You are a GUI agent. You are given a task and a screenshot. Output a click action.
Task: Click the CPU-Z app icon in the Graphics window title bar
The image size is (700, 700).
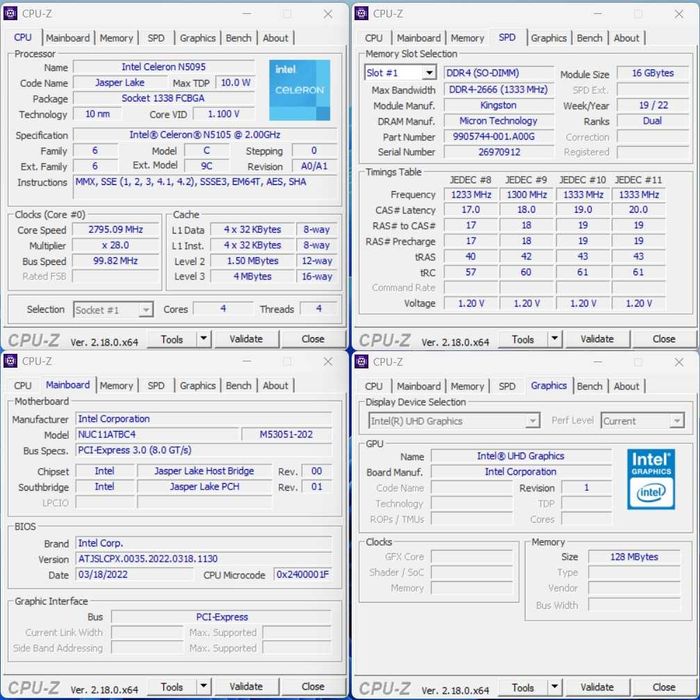[x=361, y=361]
